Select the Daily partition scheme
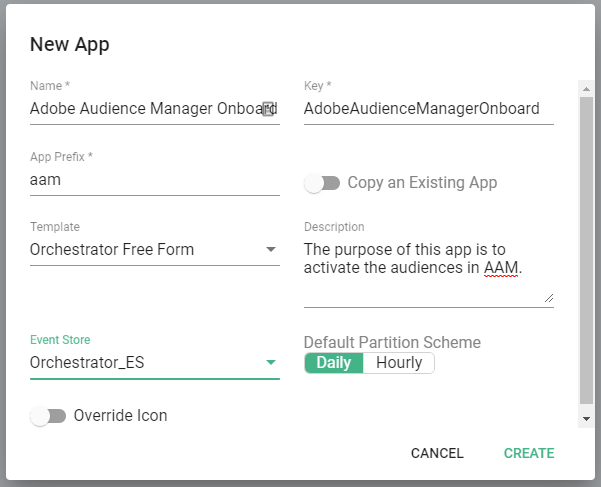The height and width of the screenshot is (487, 601). (333, 363)
